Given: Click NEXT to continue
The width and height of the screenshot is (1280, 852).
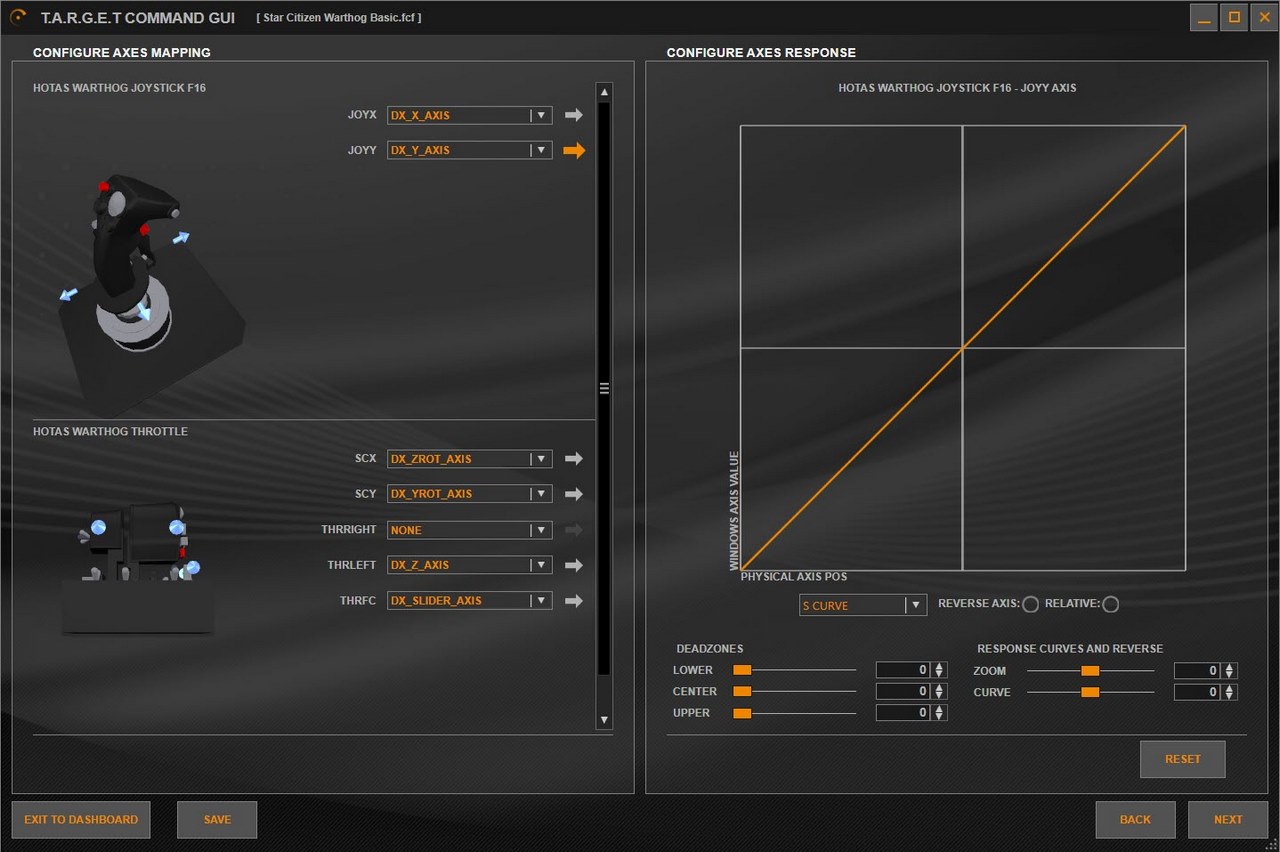Looking at the screenshot, I should (1228, 820).
